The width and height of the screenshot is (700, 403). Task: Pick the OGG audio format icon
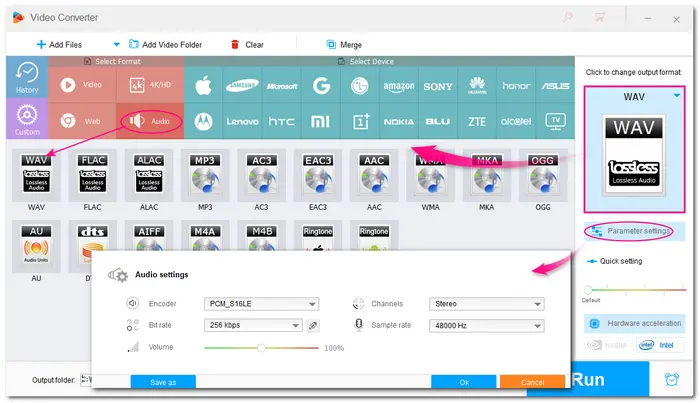tap(544, 178)
